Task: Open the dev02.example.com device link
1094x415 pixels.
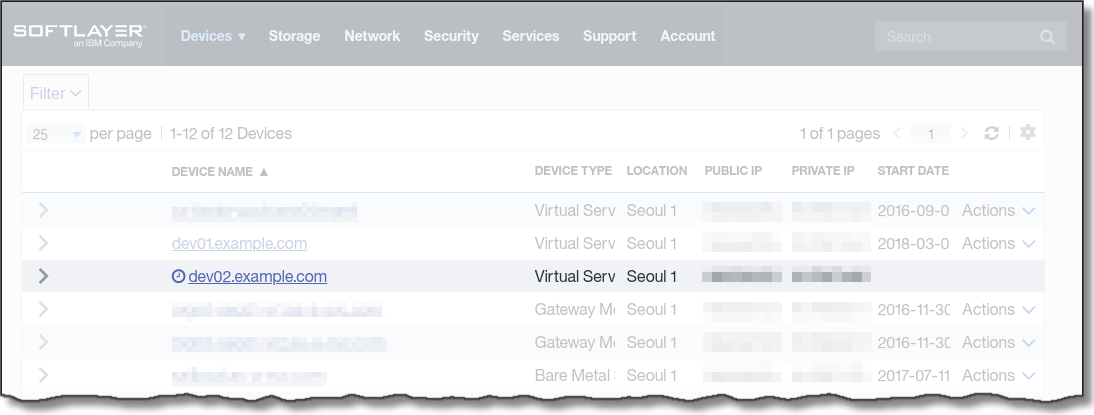Action: [257, 276]
